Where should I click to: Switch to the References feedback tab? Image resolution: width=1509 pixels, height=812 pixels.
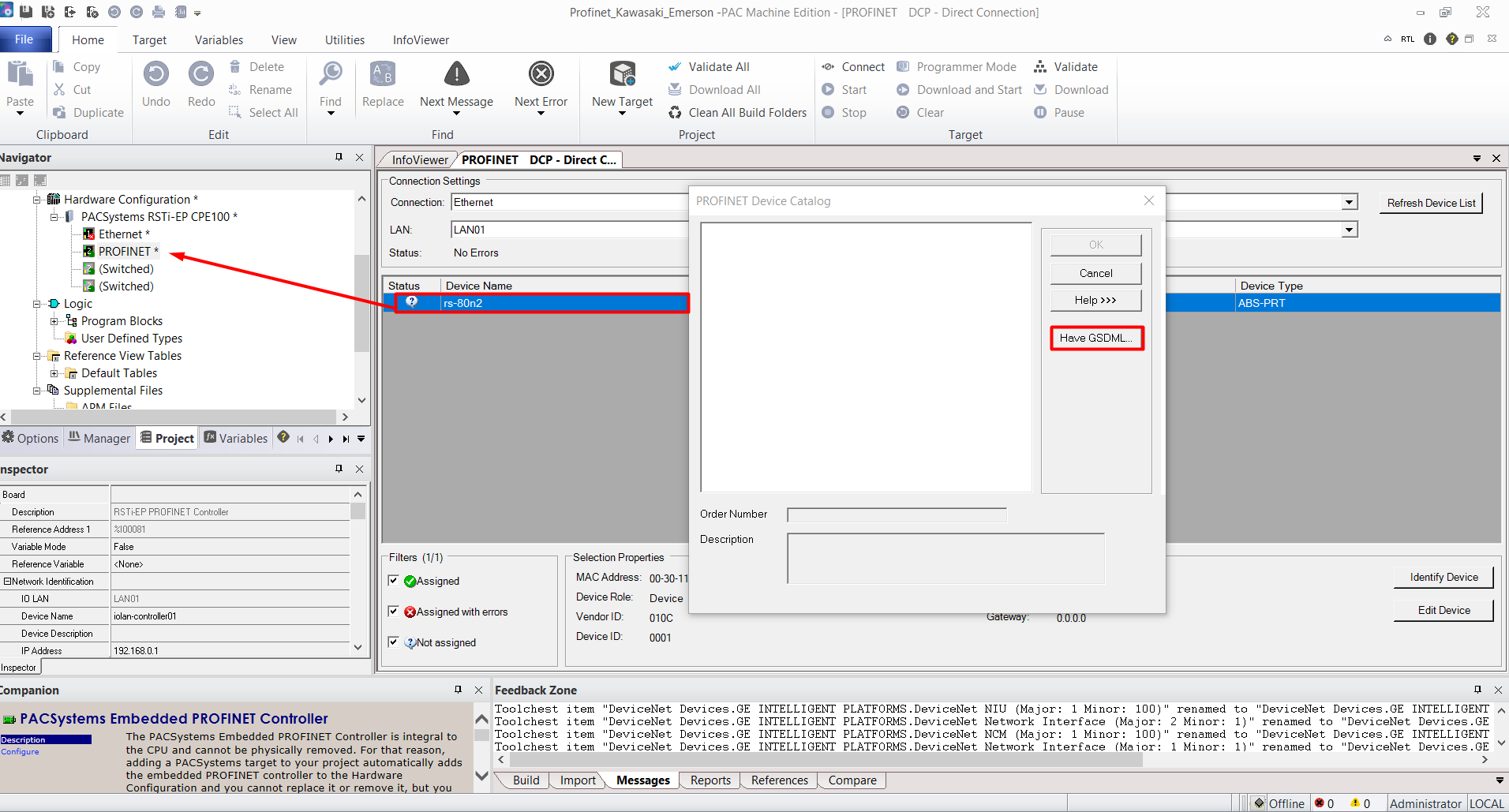tap(779, 780)
